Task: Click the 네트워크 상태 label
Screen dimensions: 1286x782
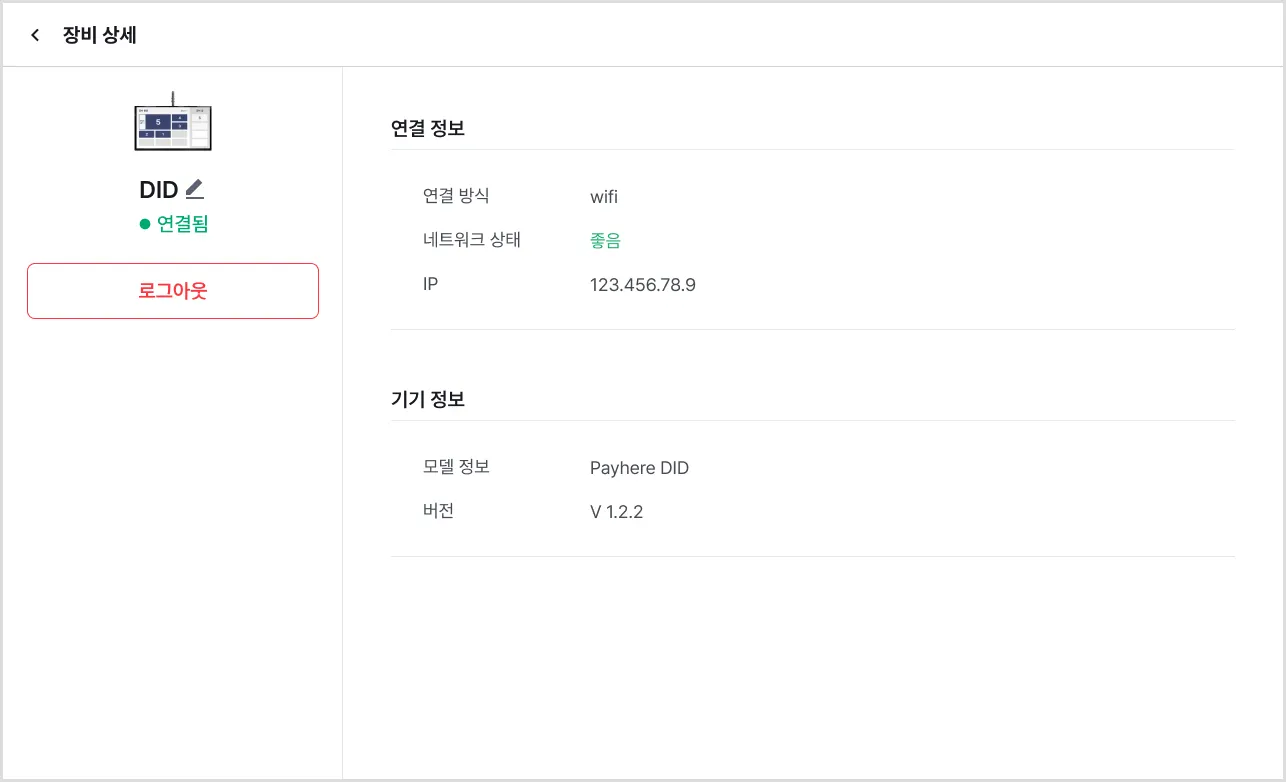Action: point(472,240)
